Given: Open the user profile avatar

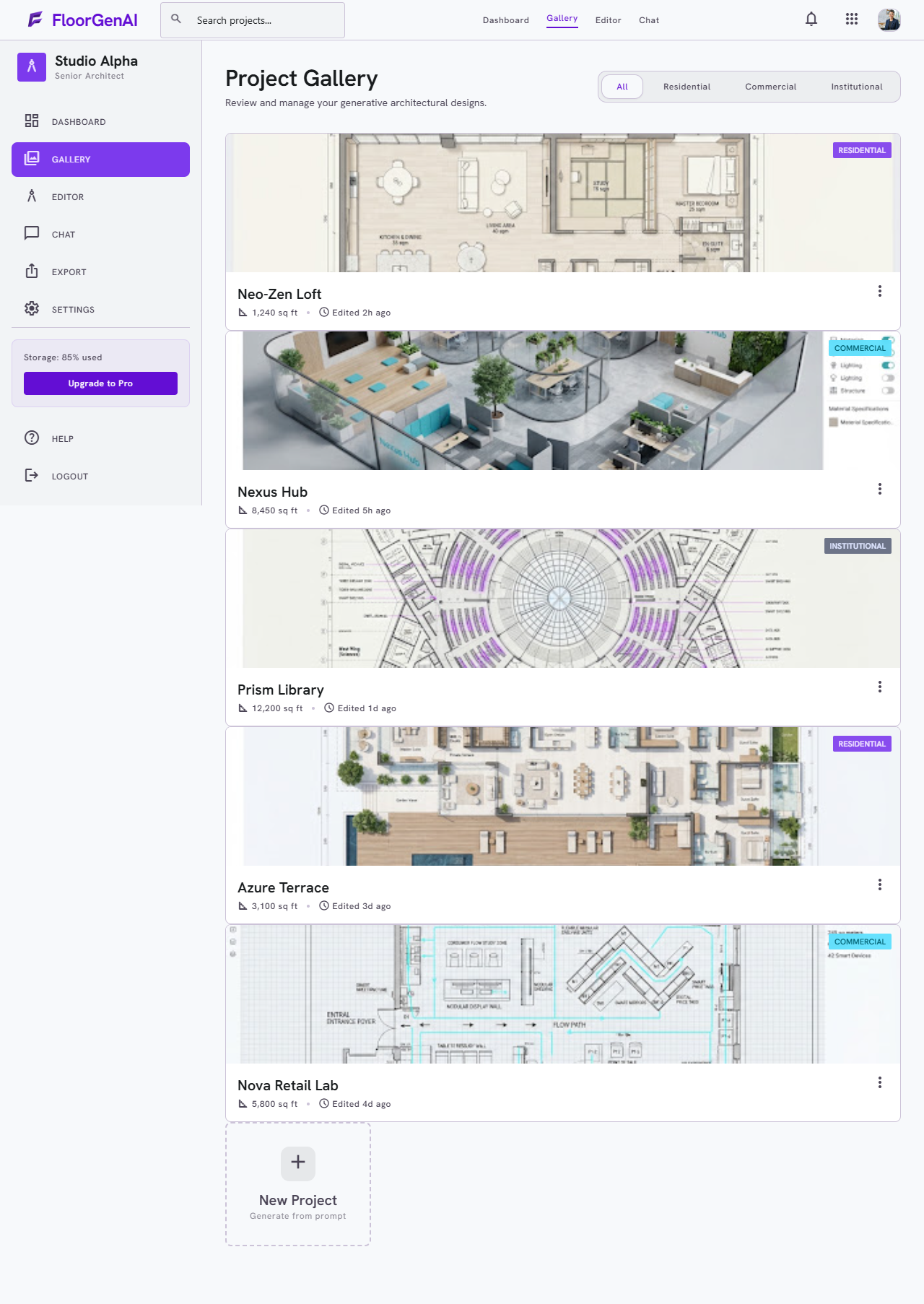Looking at the screenshot, I should [x=889, y=19].
